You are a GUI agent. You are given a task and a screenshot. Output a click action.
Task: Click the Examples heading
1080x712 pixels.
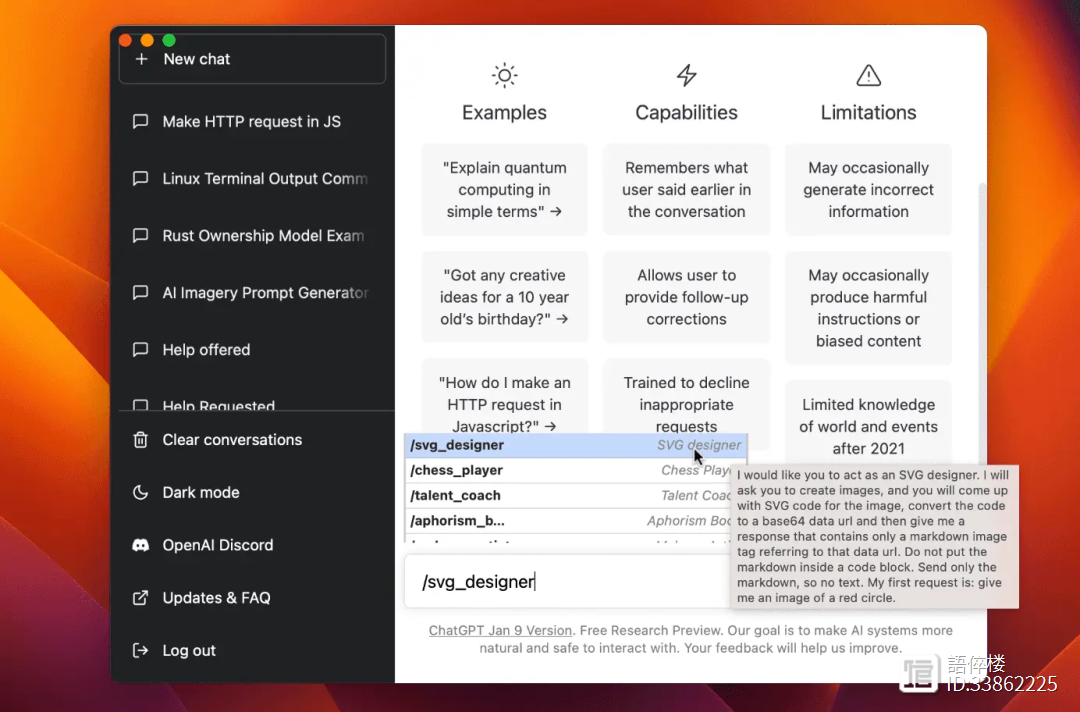(x=504, y=112)
